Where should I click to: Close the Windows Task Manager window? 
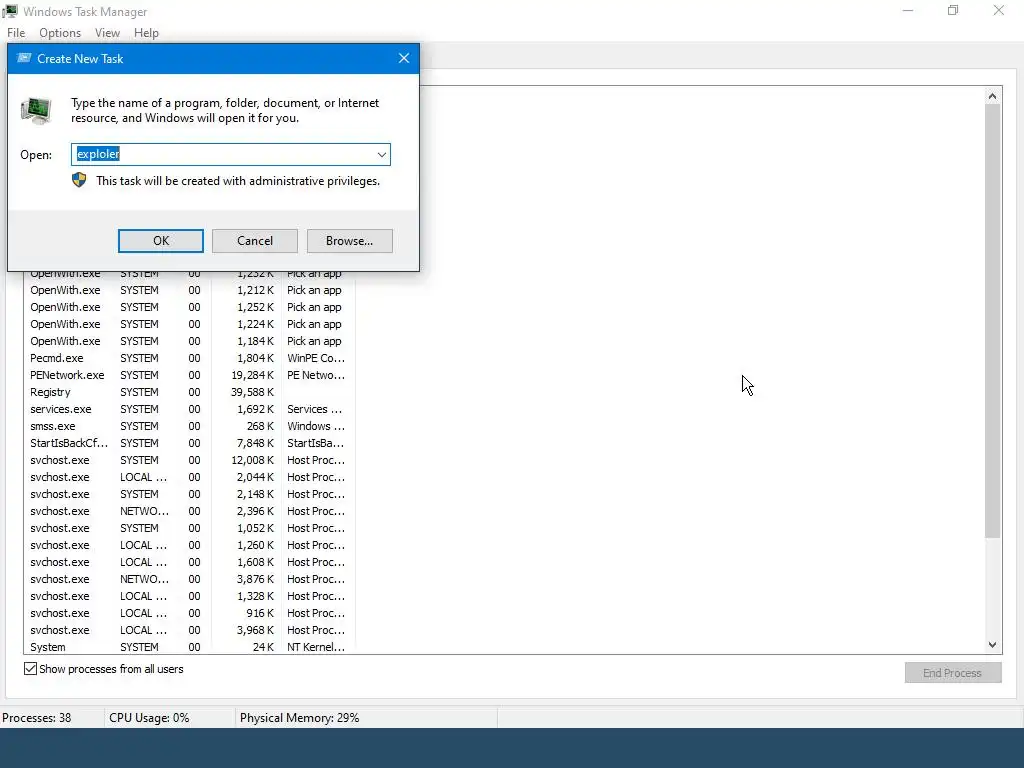click(x=999, y=10)
